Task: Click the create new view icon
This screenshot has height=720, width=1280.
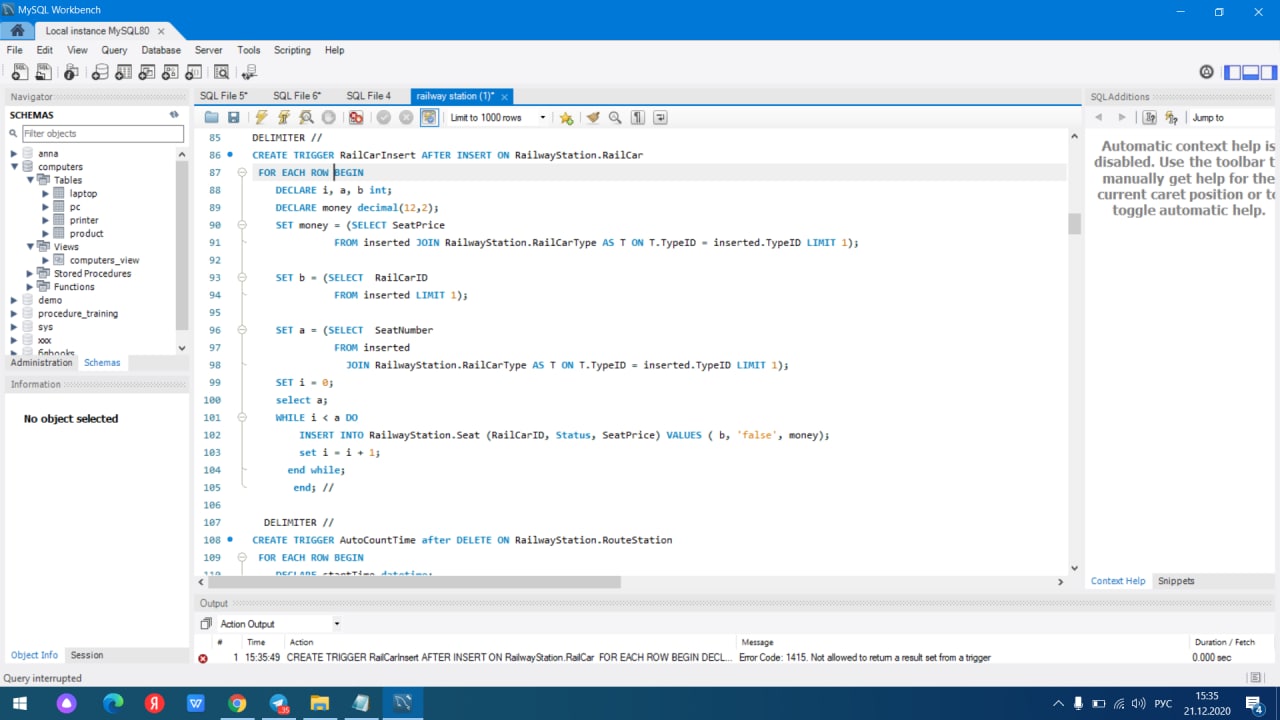Action: pyautogui.click(x=147, y=72)
